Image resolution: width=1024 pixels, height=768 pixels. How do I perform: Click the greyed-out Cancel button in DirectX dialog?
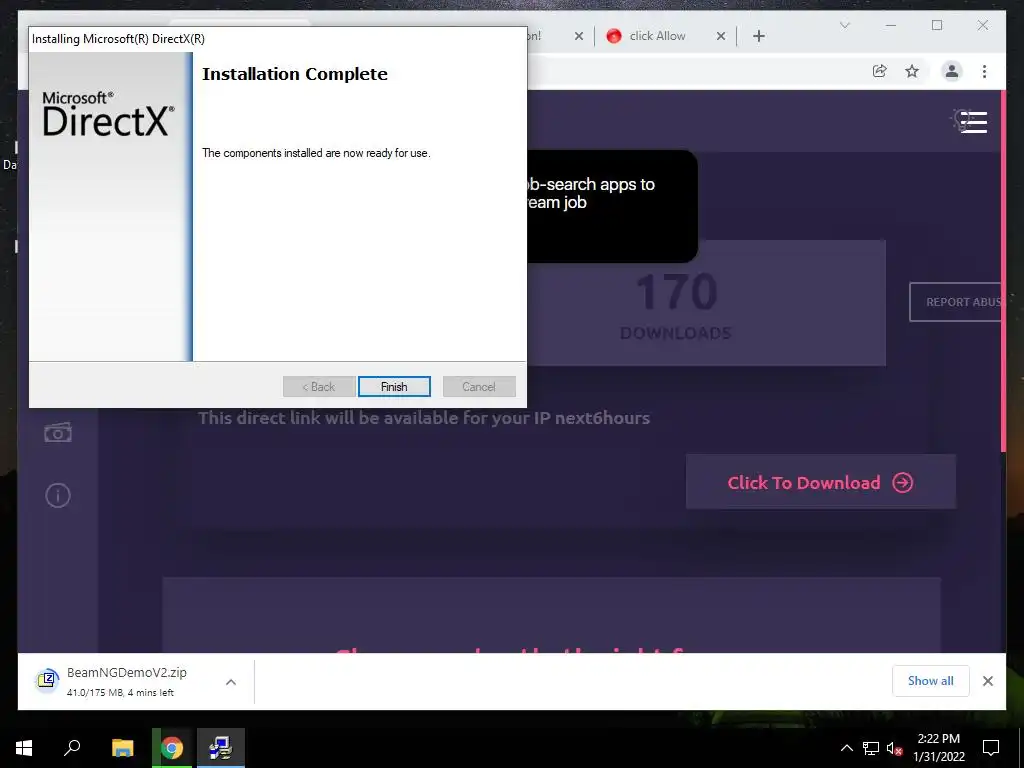479,387
